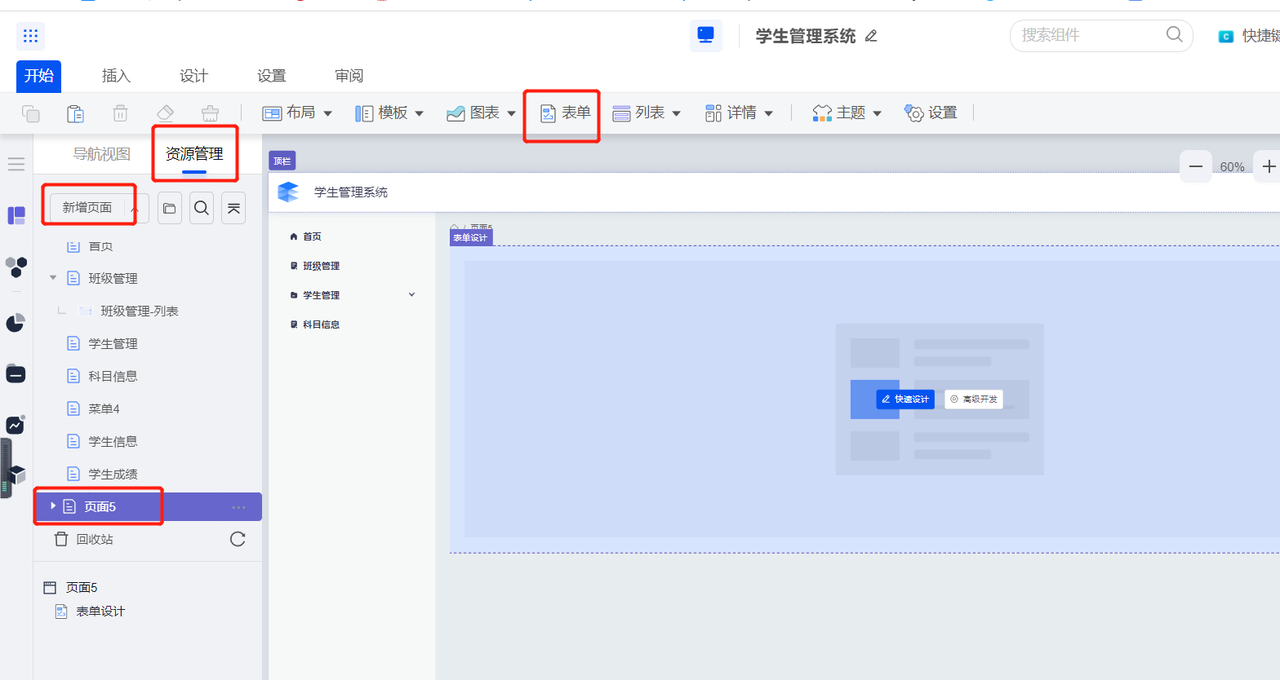This screenshot has height=680, width=1280.
Task: Open the 表单 form tool
Action: pyautogui.click(x=565, y=113)
